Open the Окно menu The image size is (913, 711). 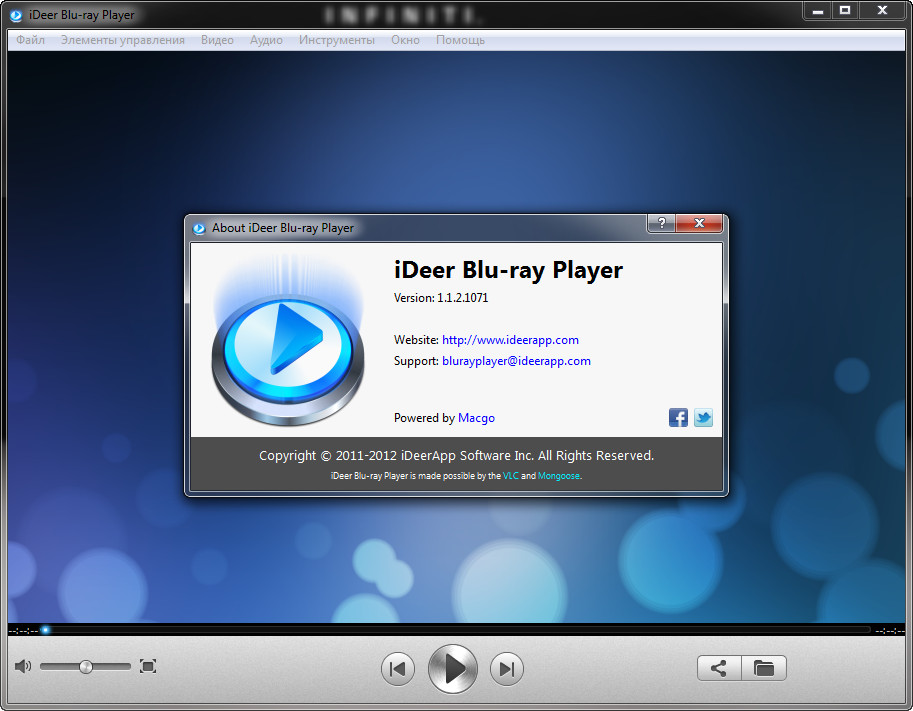(x=405, y=40)
